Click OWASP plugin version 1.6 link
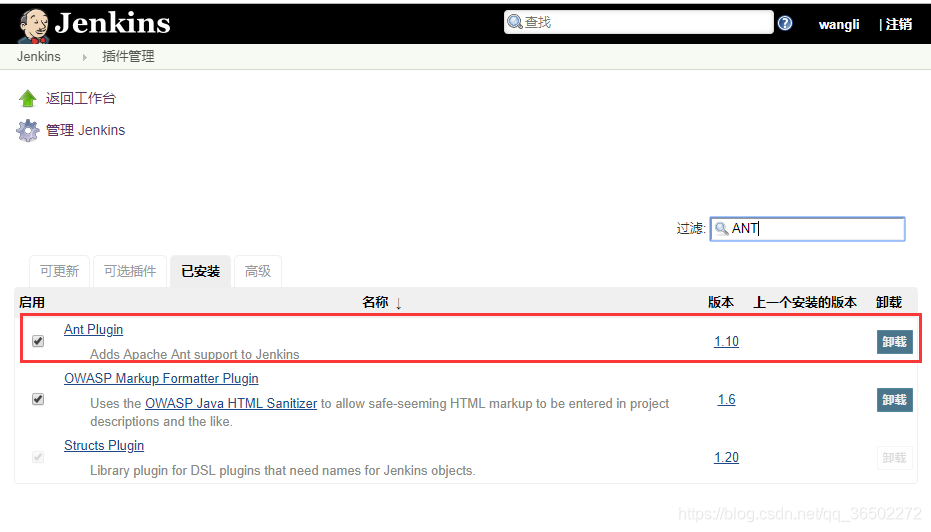The height and width of the screenshot is (532, 931). tap(726, 400)
